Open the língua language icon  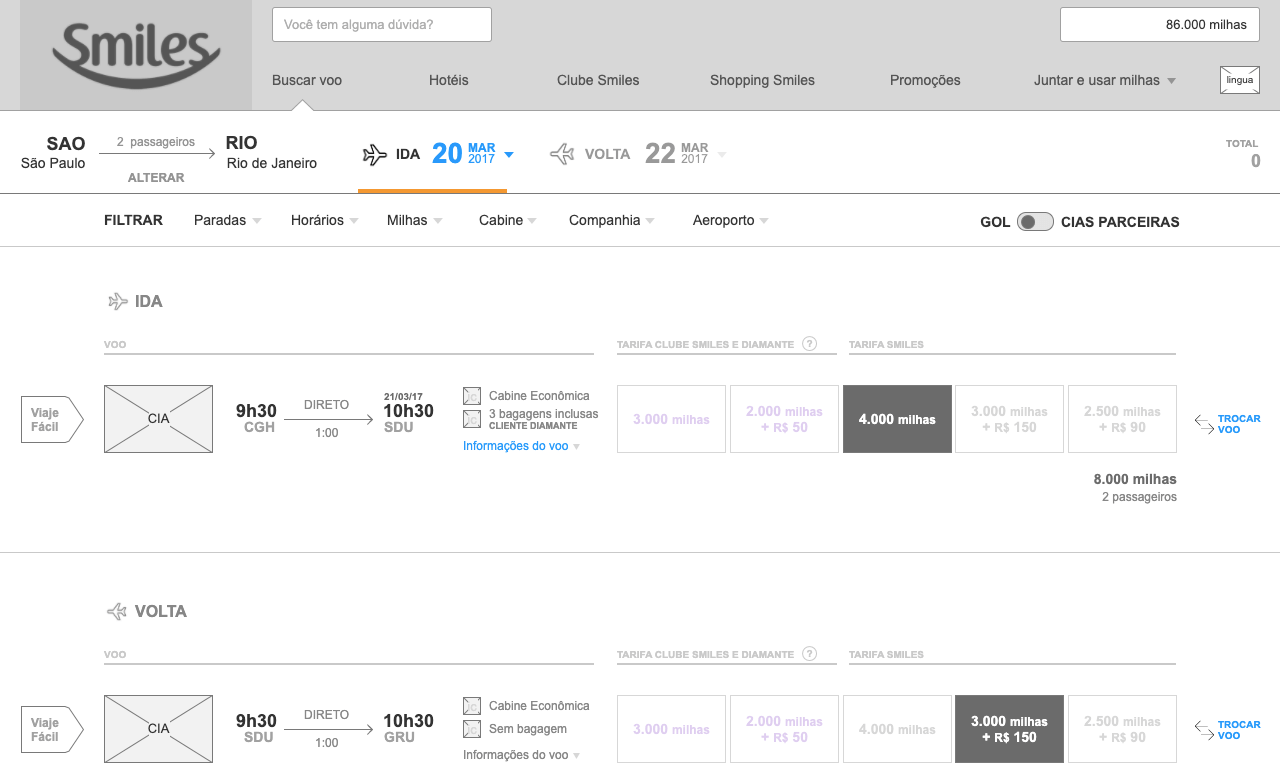pos(1240,80)
